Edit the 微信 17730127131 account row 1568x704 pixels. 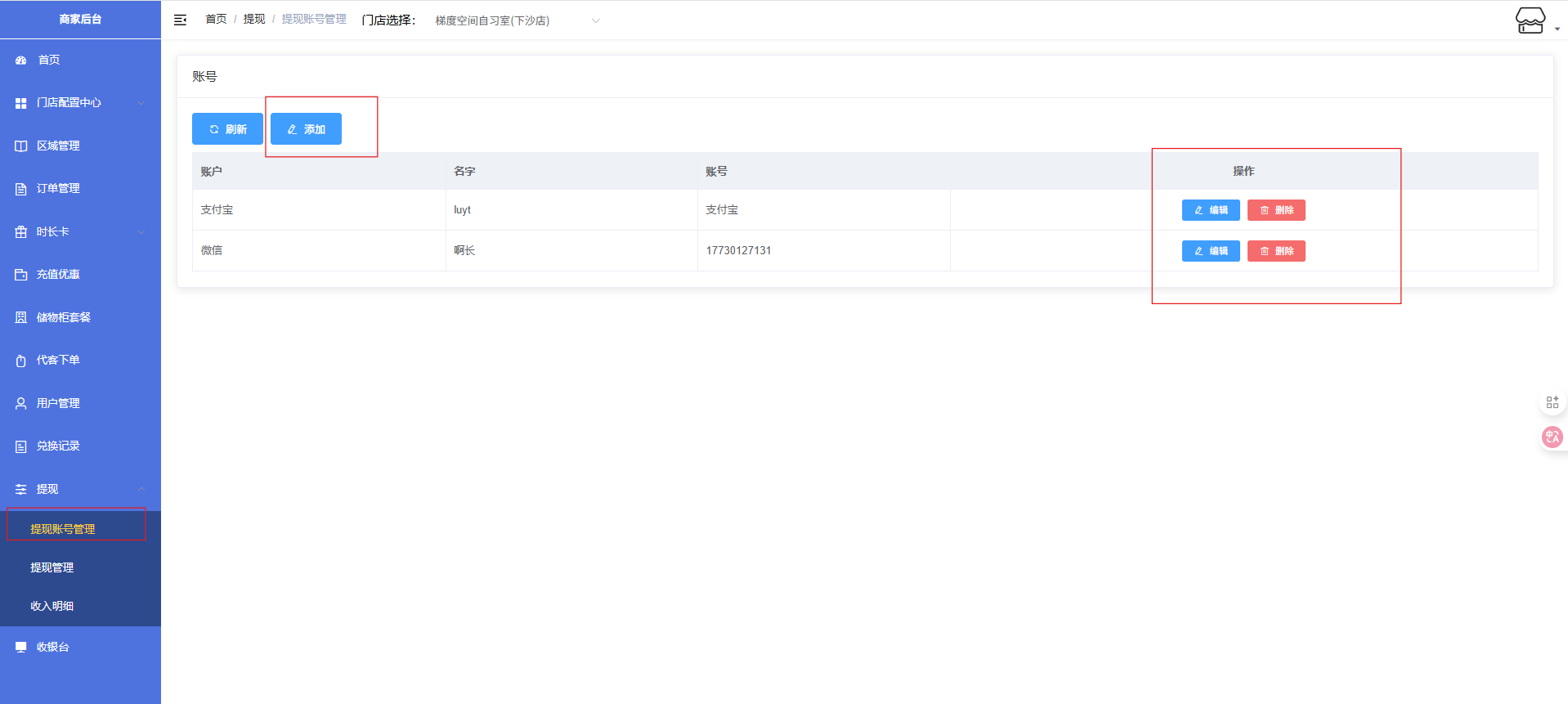coord(1211,251)
